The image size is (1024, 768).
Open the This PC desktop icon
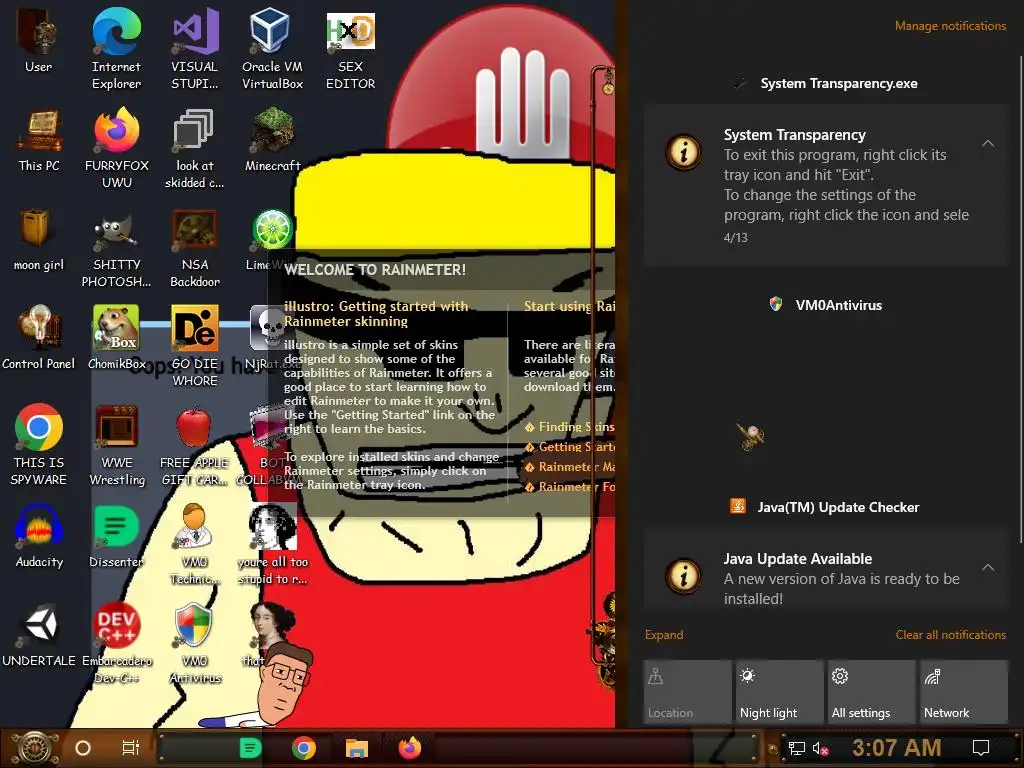(39, 140)
